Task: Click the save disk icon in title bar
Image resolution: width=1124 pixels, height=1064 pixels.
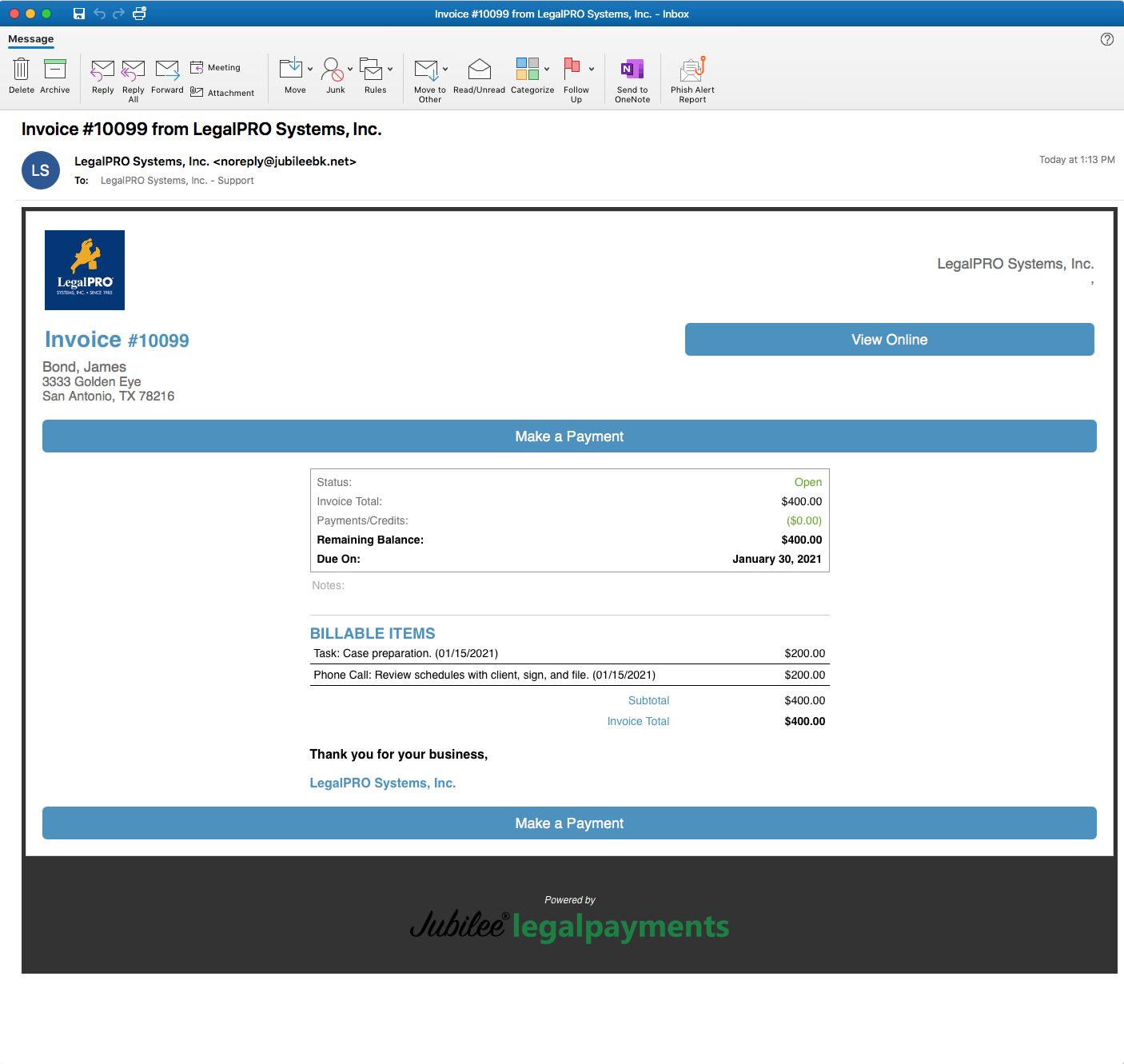Action: click(79, 14)
